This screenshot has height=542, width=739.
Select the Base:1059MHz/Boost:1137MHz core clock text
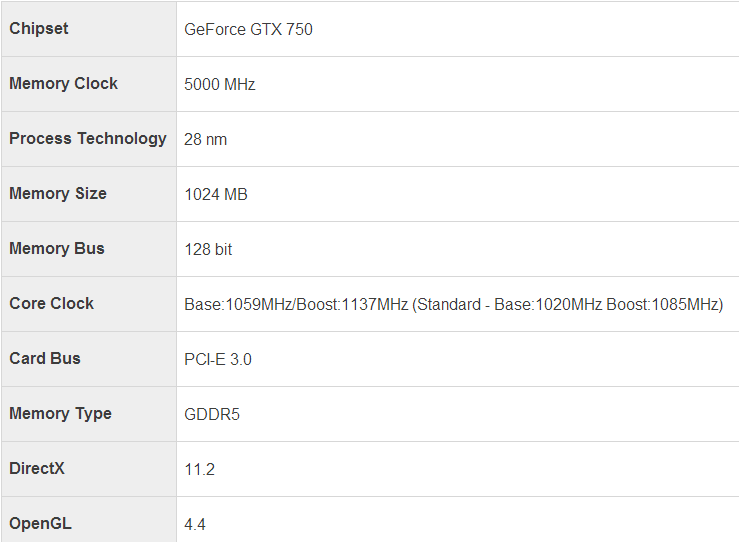296,304
